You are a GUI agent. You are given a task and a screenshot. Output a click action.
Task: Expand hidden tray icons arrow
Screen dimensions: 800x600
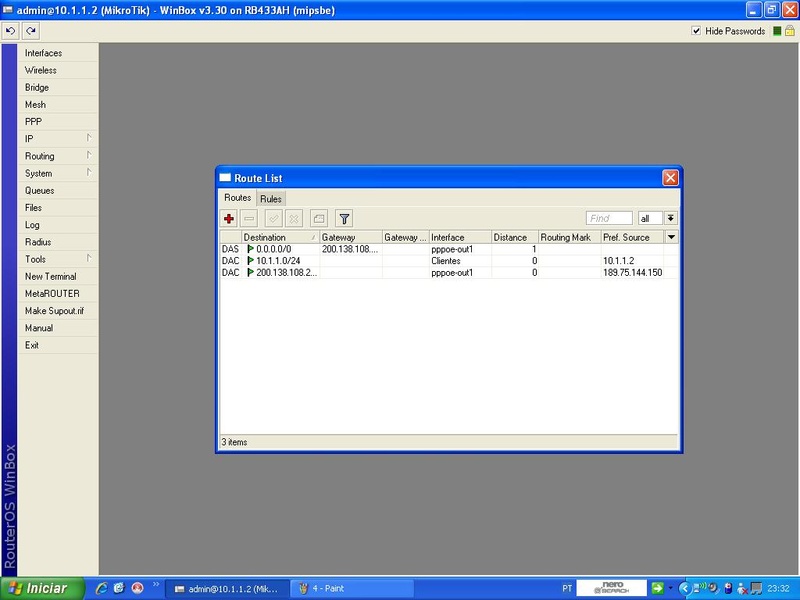(684, 588)
